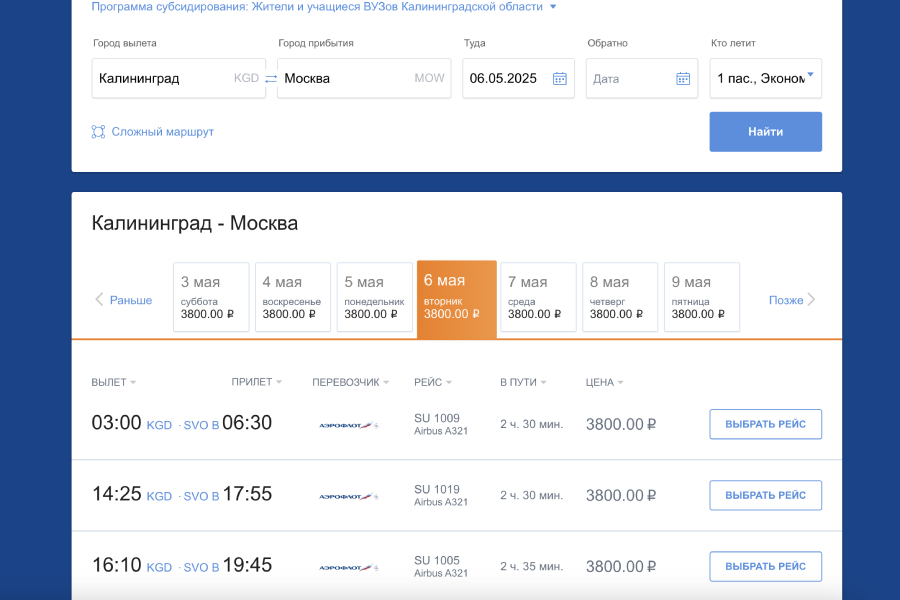
Task: Click the complex route icon
Action: pyautogui.click(x=98, y=132)
